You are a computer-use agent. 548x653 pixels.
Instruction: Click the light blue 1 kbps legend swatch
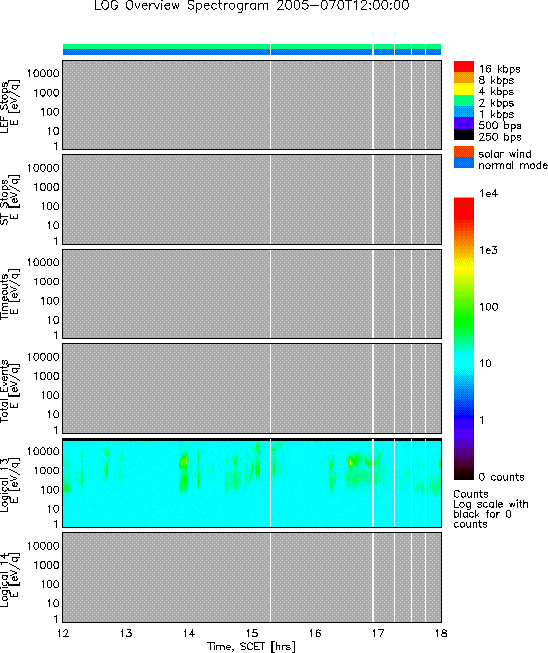[x=464, y=112]
